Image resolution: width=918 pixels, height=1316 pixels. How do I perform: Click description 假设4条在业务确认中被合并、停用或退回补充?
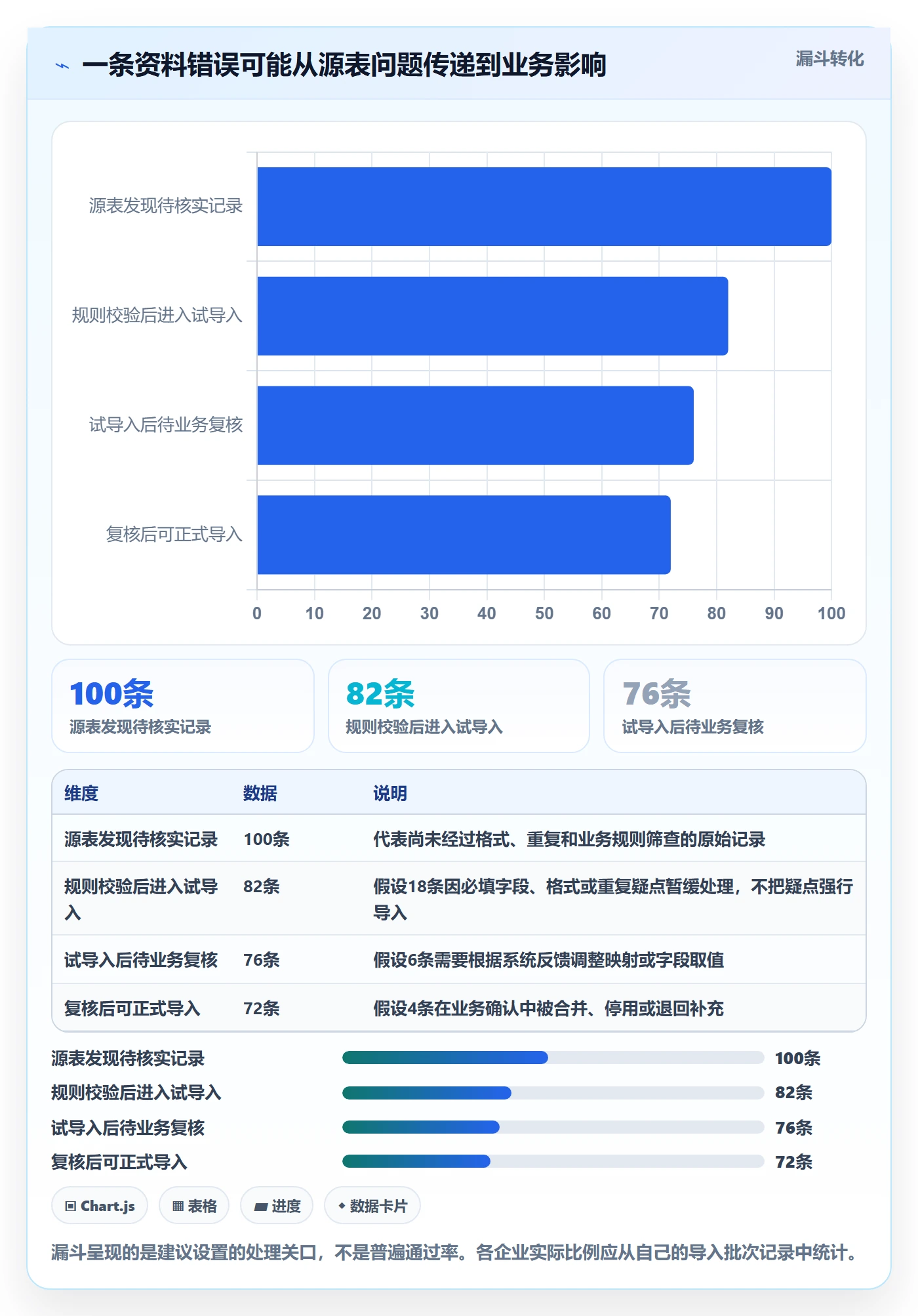tap(549, 1008)
